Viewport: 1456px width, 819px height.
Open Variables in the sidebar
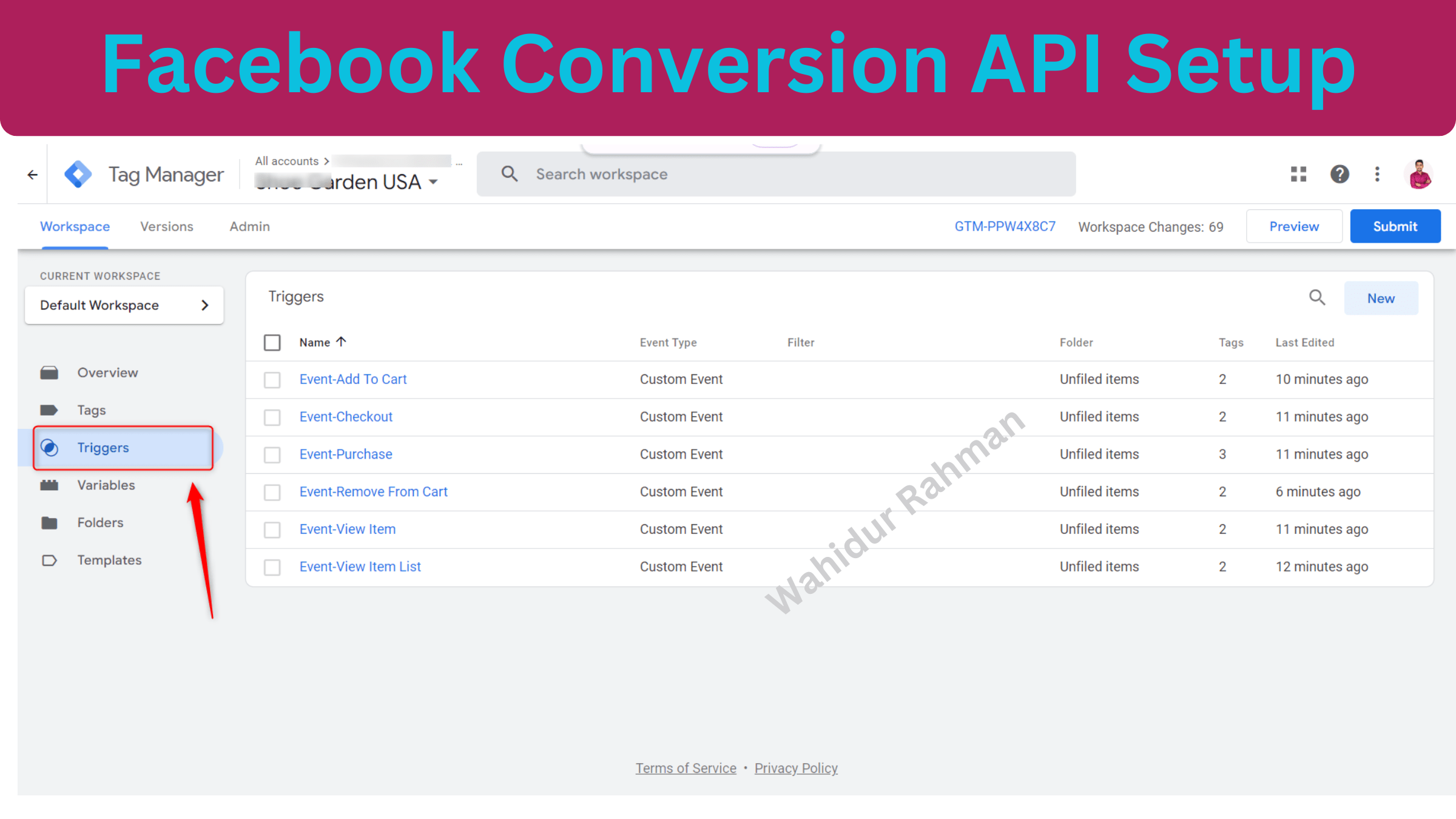[x=106, y=485]
